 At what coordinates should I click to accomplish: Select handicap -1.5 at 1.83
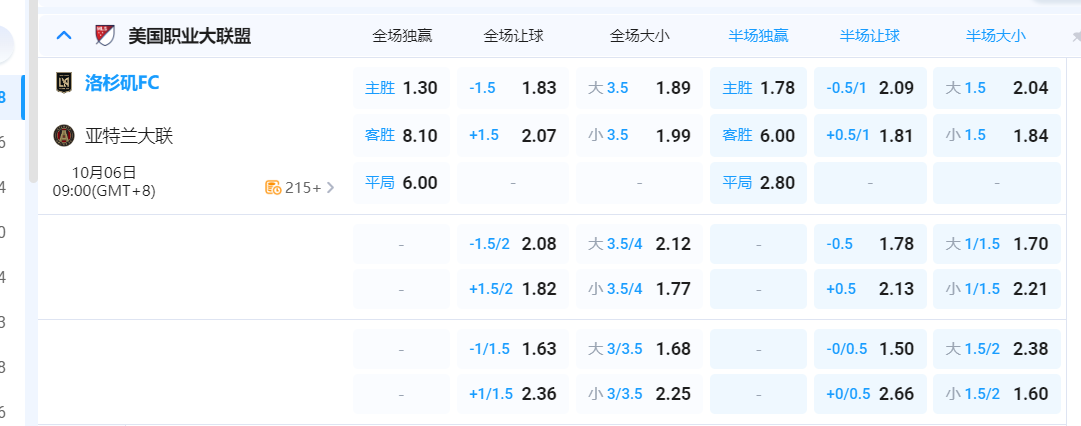[x=512, y=87]
